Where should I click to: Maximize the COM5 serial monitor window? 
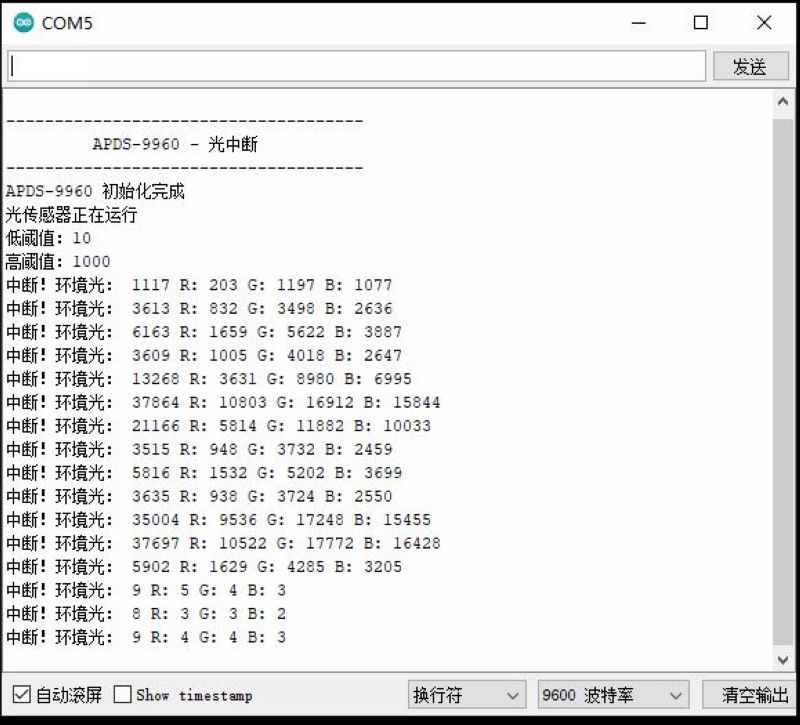coord(701,22)
